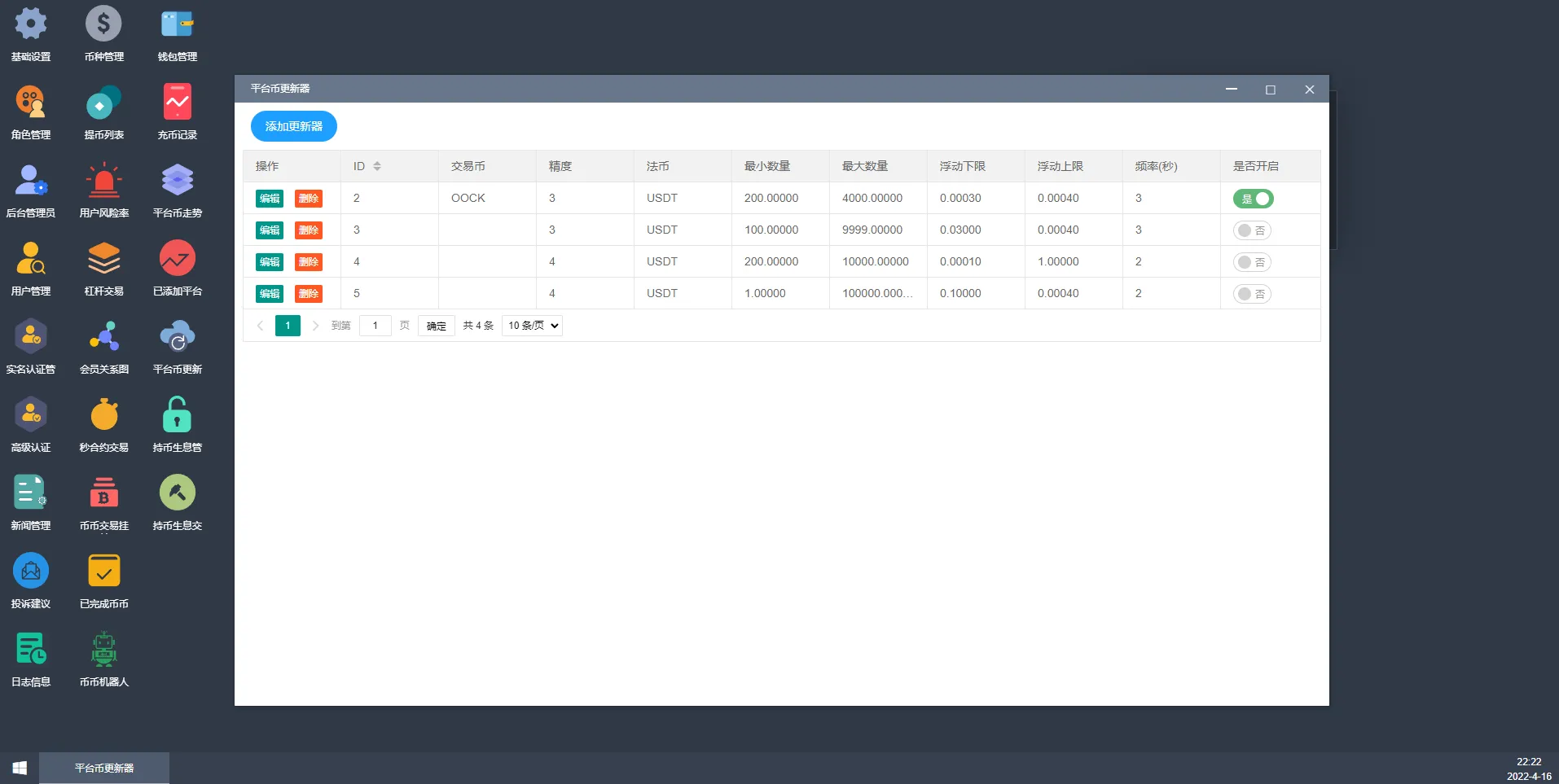This screenshot has height=784, width=1559.
Task: Open the 币种管理 icon
Action: point(103,33)
